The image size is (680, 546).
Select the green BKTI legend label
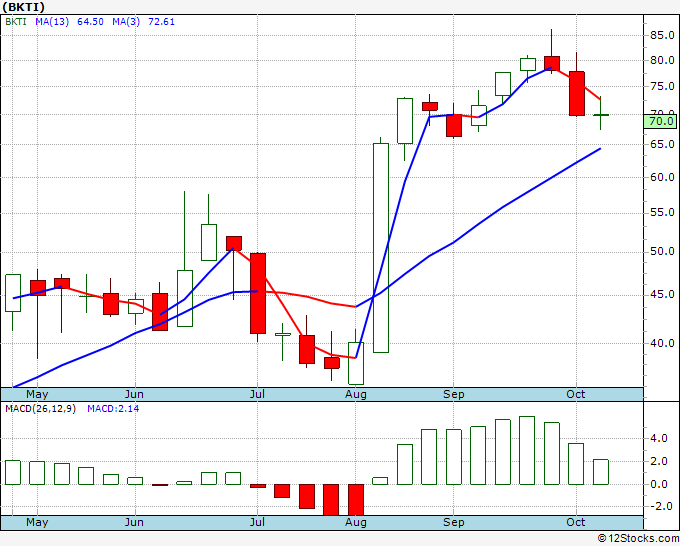coord(16,22)
